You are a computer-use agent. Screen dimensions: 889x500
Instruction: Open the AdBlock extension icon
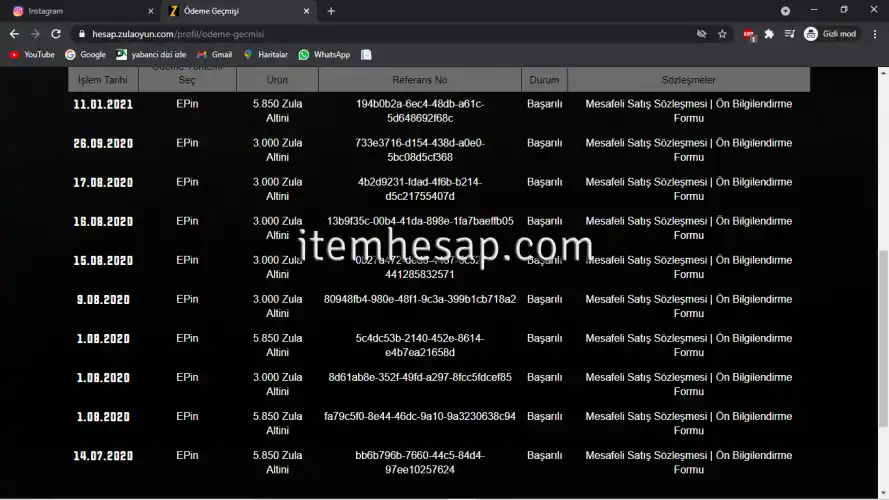749,33
